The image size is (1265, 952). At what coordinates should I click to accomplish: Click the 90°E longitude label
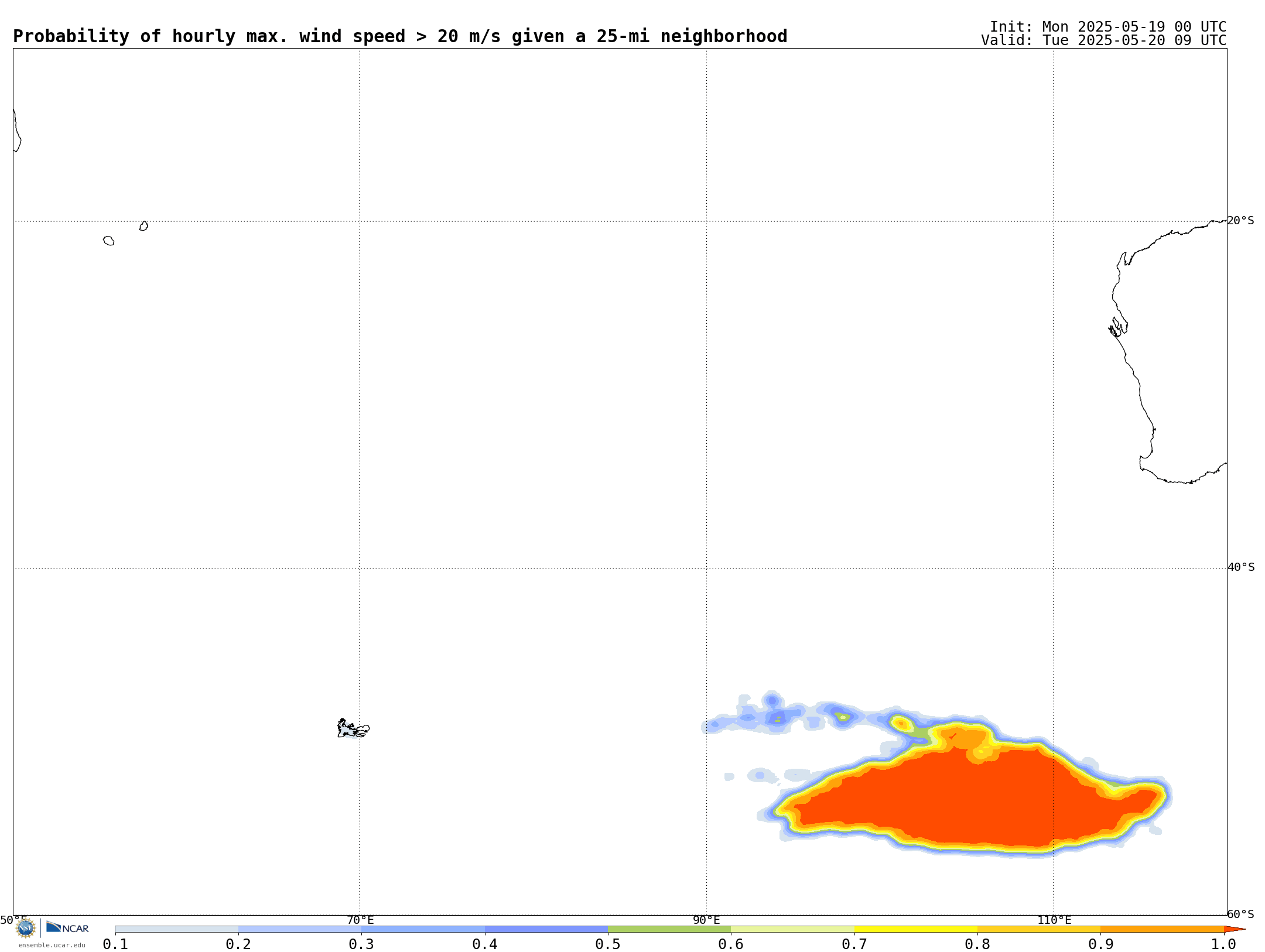pos(706,920)
